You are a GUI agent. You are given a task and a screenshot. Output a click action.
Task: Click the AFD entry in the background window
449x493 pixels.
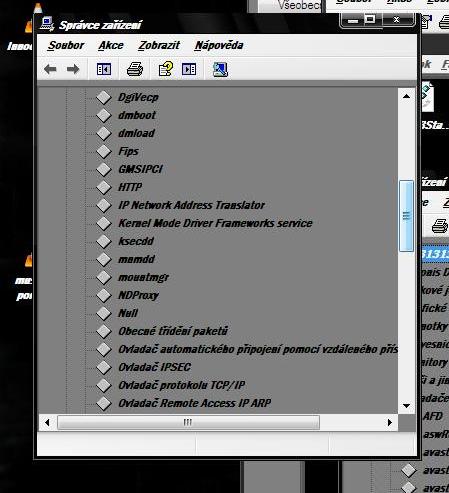pos(433,416)
